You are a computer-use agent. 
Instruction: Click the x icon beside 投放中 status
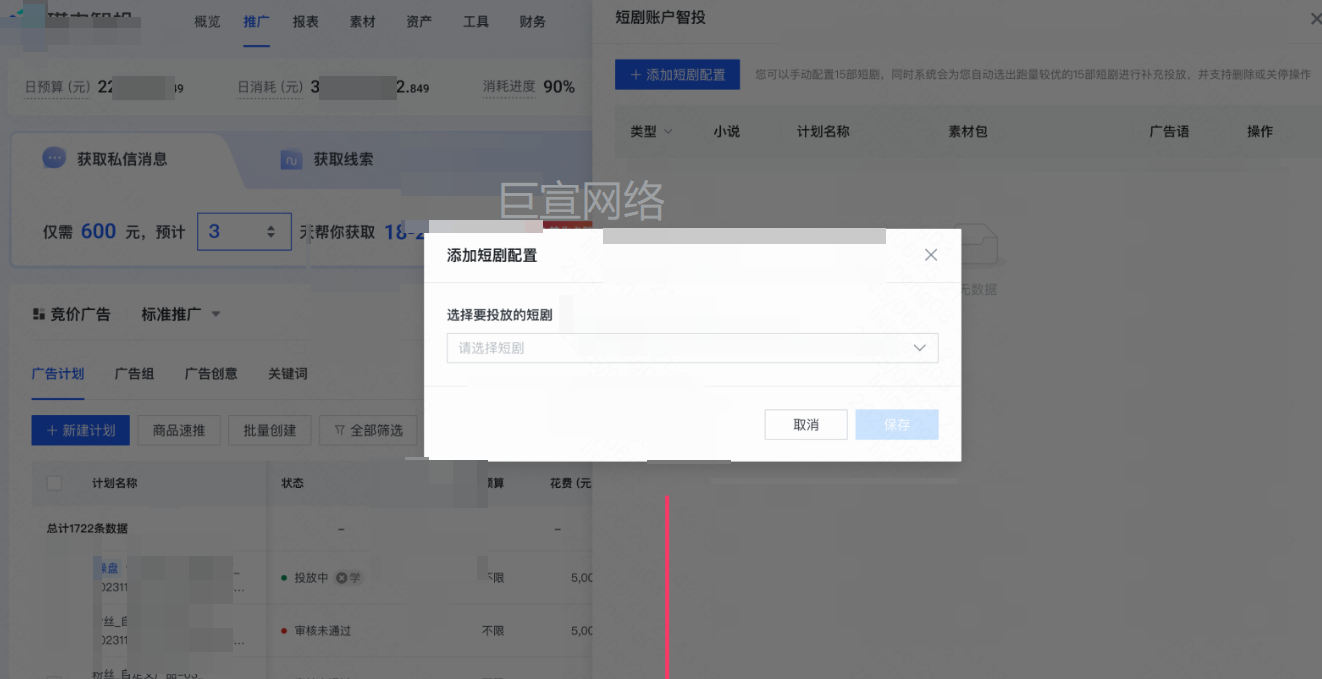point(341,578)
